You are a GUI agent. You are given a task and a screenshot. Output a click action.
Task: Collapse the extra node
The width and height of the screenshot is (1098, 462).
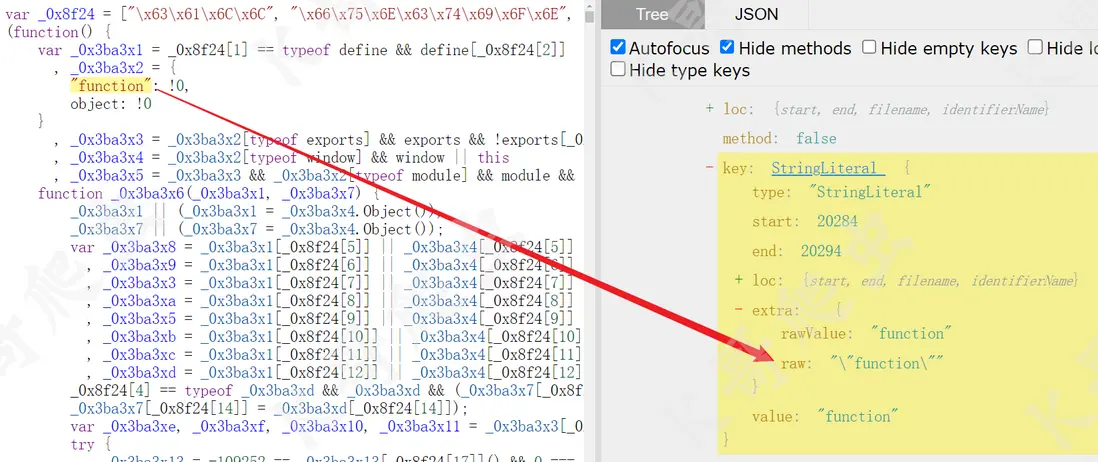tap(739, 309)
